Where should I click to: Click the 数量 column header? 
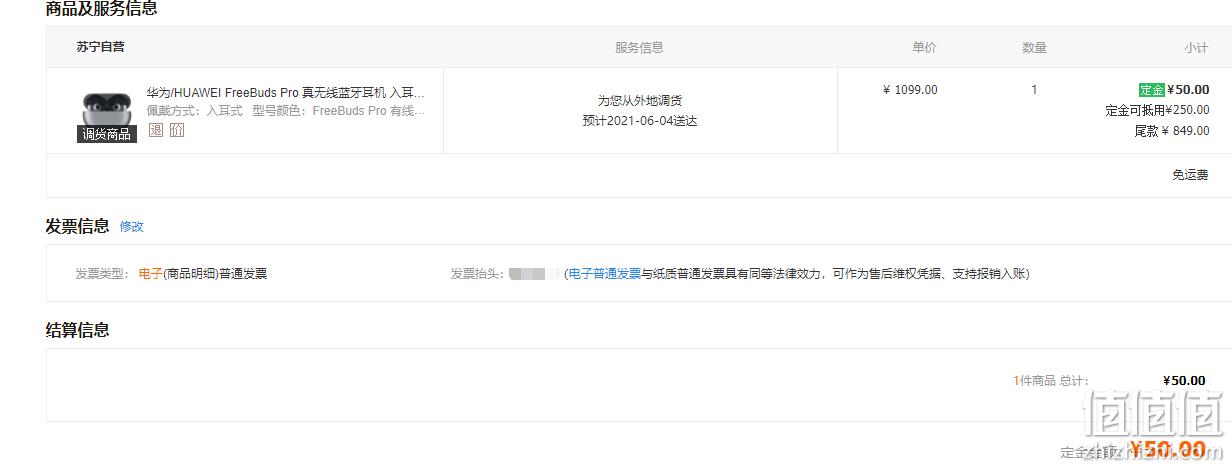click(x=1034, y=48)
